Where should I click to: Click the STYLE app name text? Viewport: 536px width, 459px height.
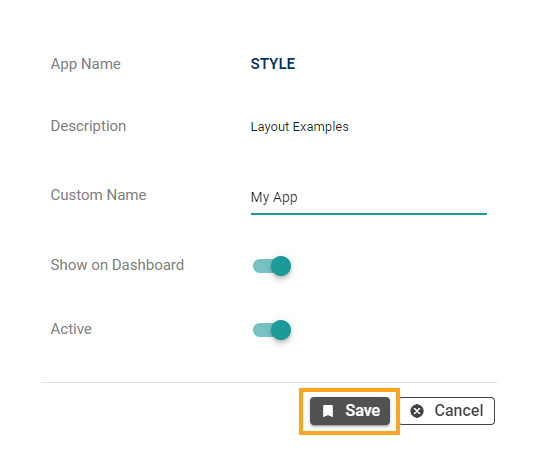(273, 64)
